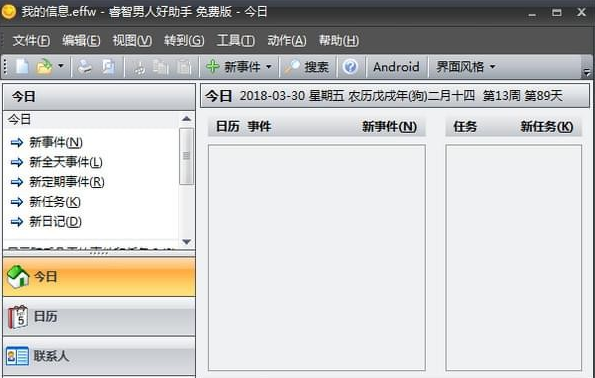The height and width of the screenshot is (378, 595).
Task: Select the 联系人 navigation button
Action: pos(99,357)
